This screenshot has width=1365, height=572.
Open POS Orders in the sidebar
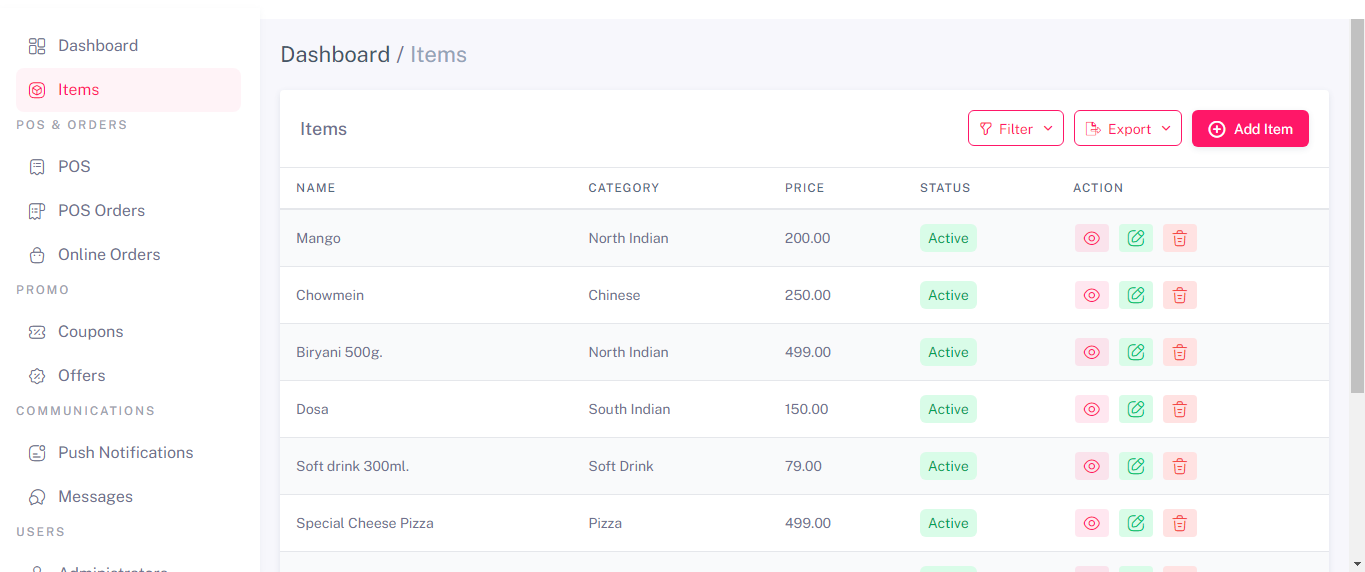pos(101,210)
